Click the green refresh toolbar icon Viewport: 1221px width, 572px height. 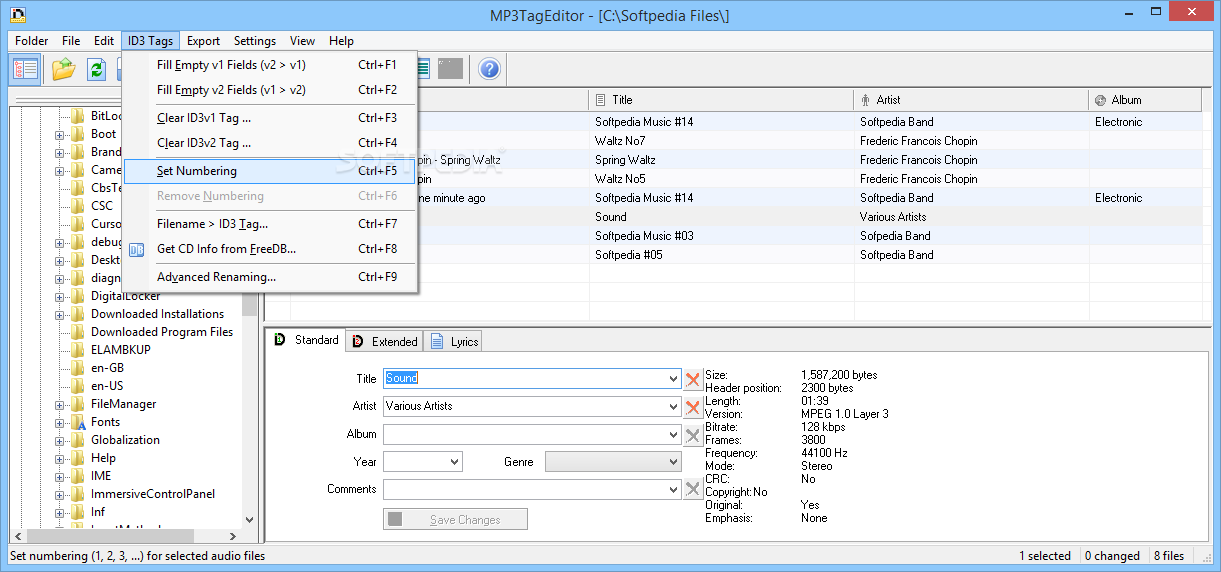point(96,69)
